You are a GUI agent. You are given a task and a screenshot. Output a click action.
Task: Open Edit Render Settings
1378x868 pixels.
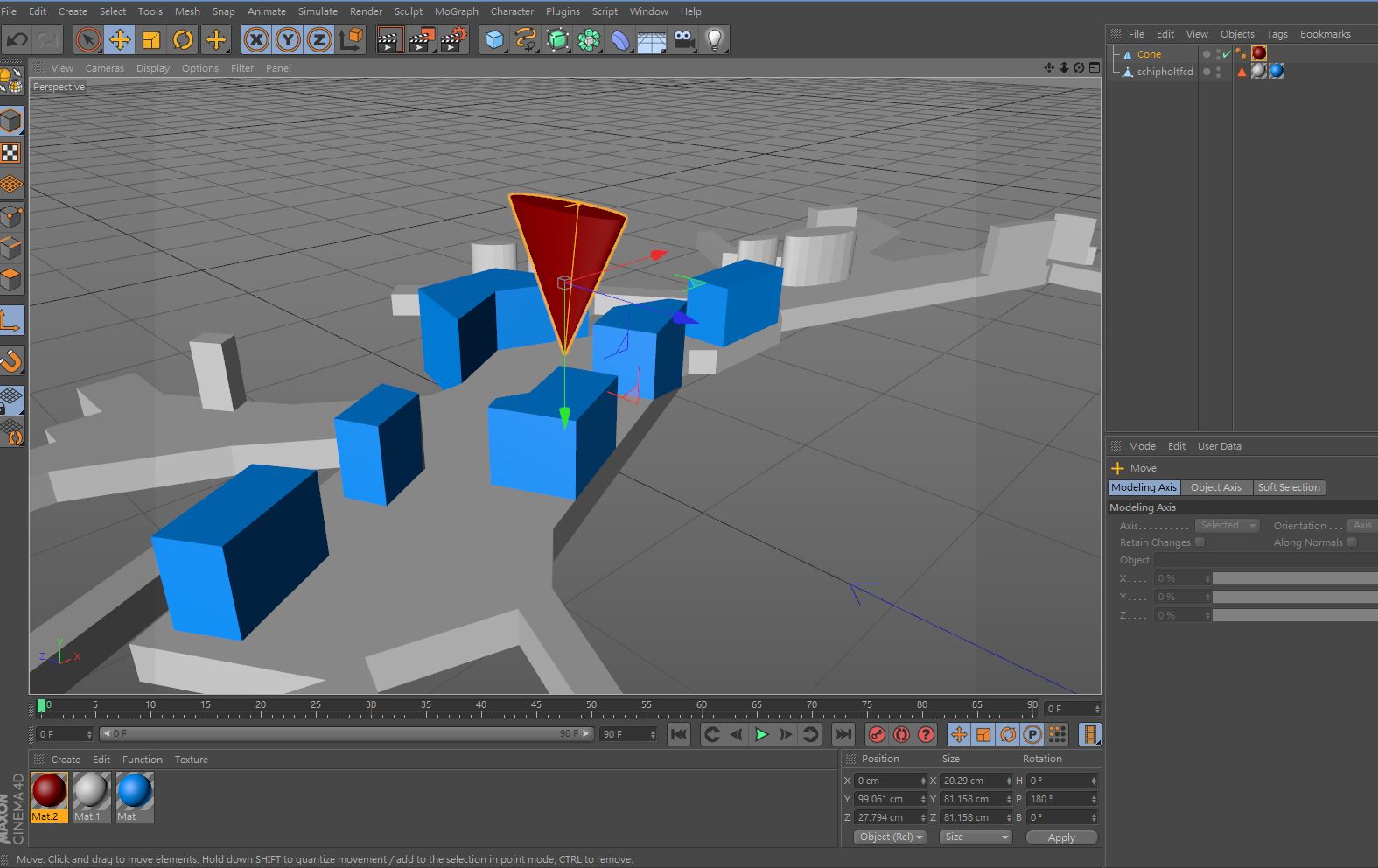(x=453, y=39)
